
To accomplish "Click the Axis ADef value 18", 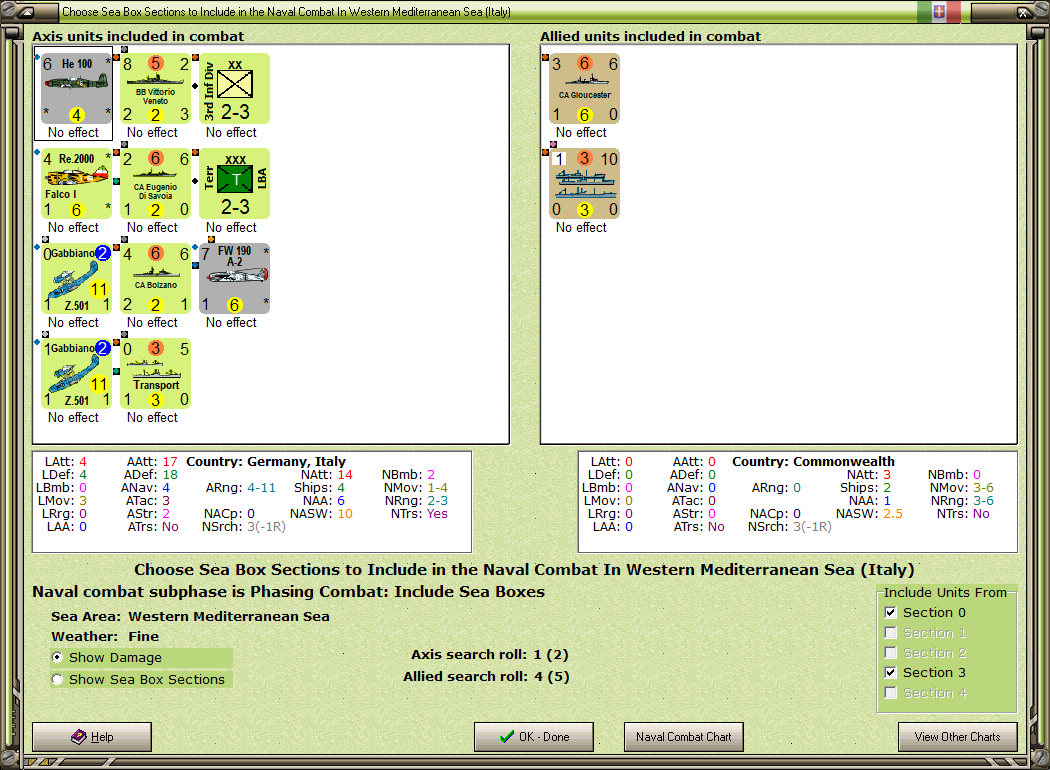I will coord(170,475).
